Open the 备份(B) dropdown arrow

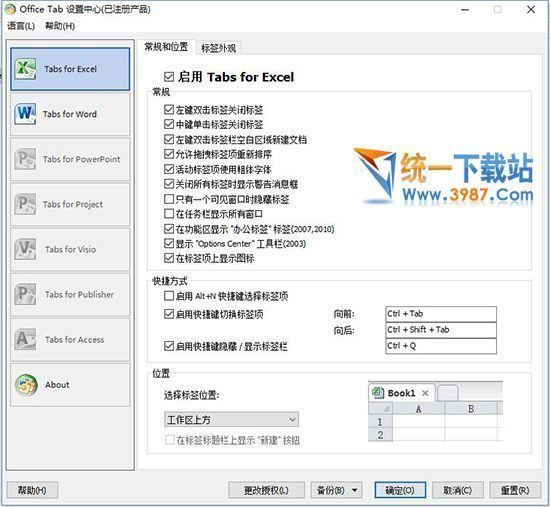pyautogui.click(x=355, y=490)
